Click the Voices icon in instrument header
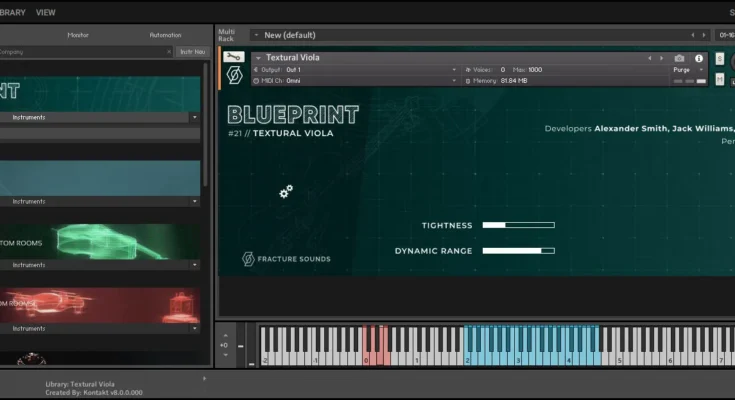 click(468, 70)
